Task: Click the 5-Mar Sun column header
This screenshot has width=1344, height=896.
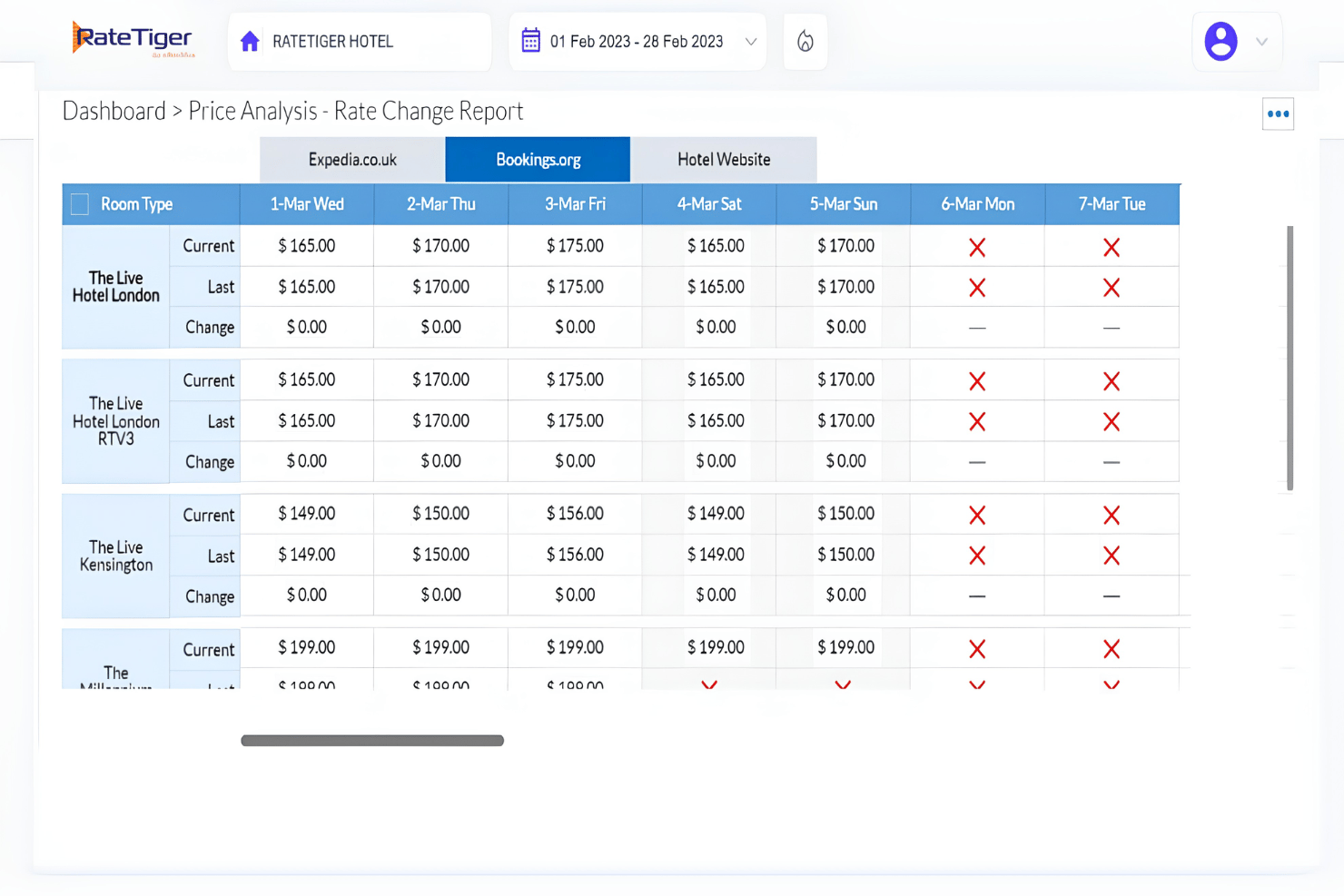Action: pos(844,204)
